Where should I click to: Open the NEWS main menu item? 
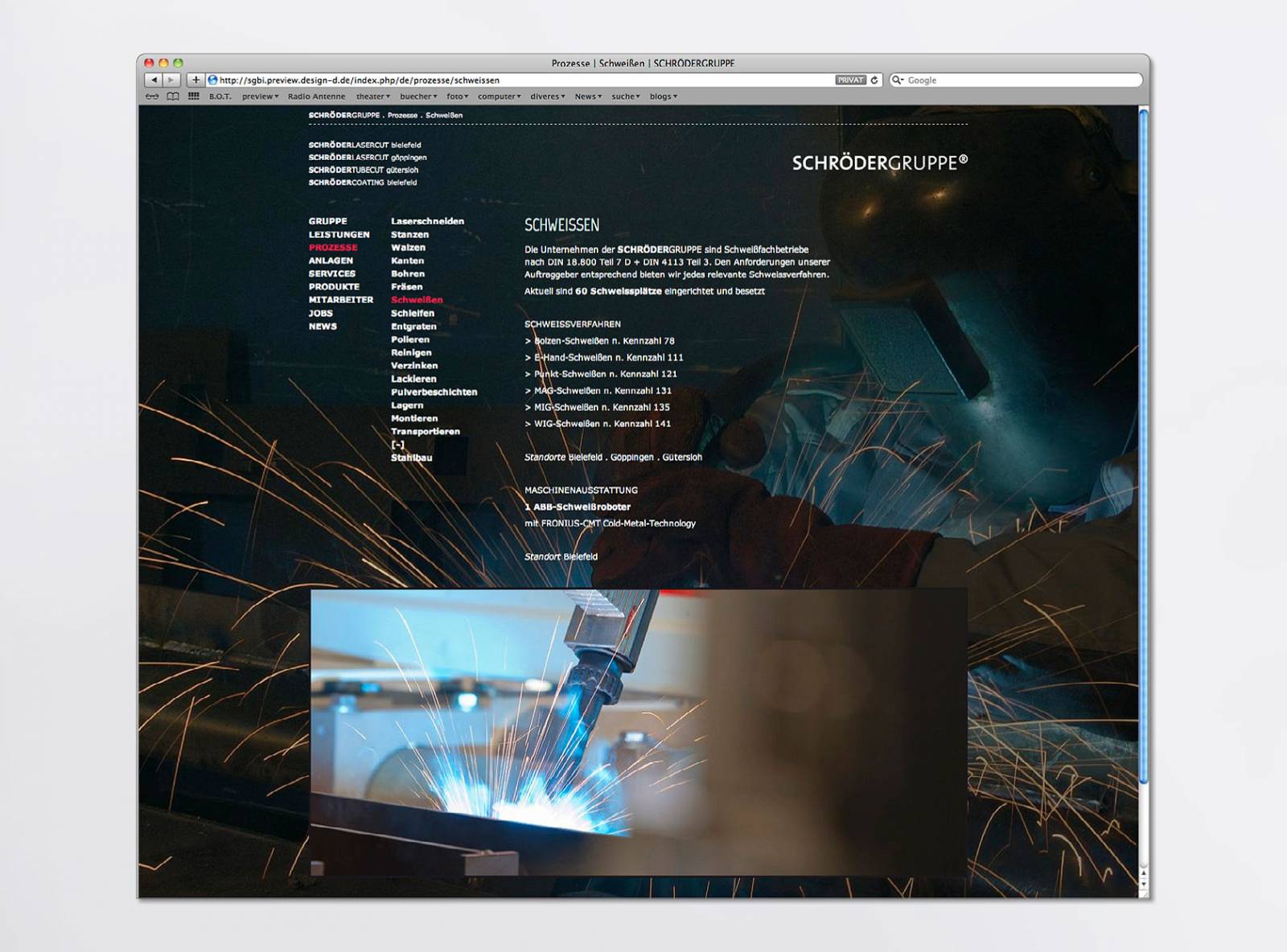pyautogui.click(x=323, y=326)
